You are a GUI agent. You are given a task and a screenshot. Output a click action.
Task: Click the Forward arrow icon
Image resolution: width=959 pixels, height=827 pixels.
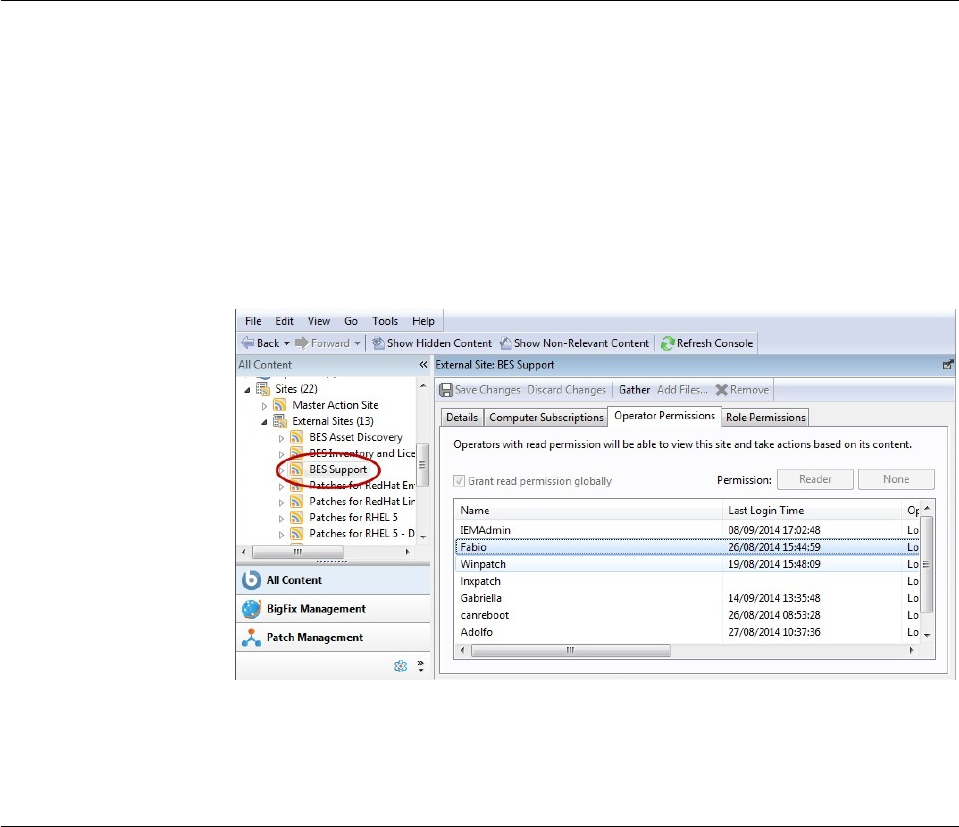click(x=302, y=343)
